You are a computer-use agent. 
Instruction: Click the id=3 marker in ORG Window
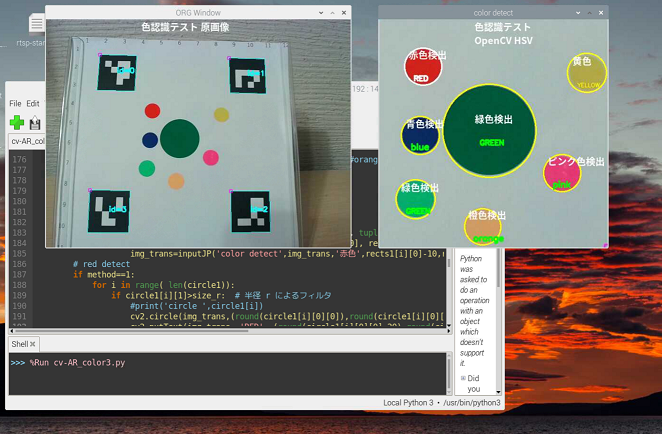point(109,211)
